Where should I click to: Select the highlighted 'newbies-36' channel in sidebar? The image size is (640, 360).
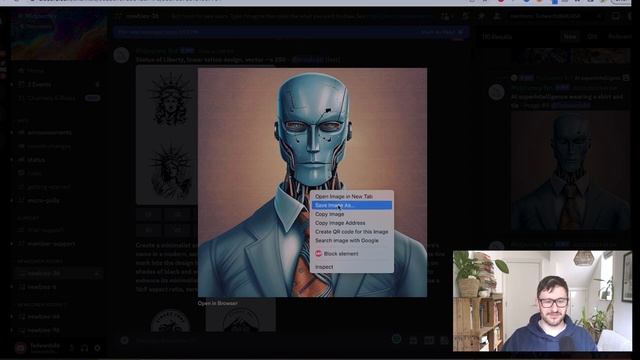coord(57,273)
